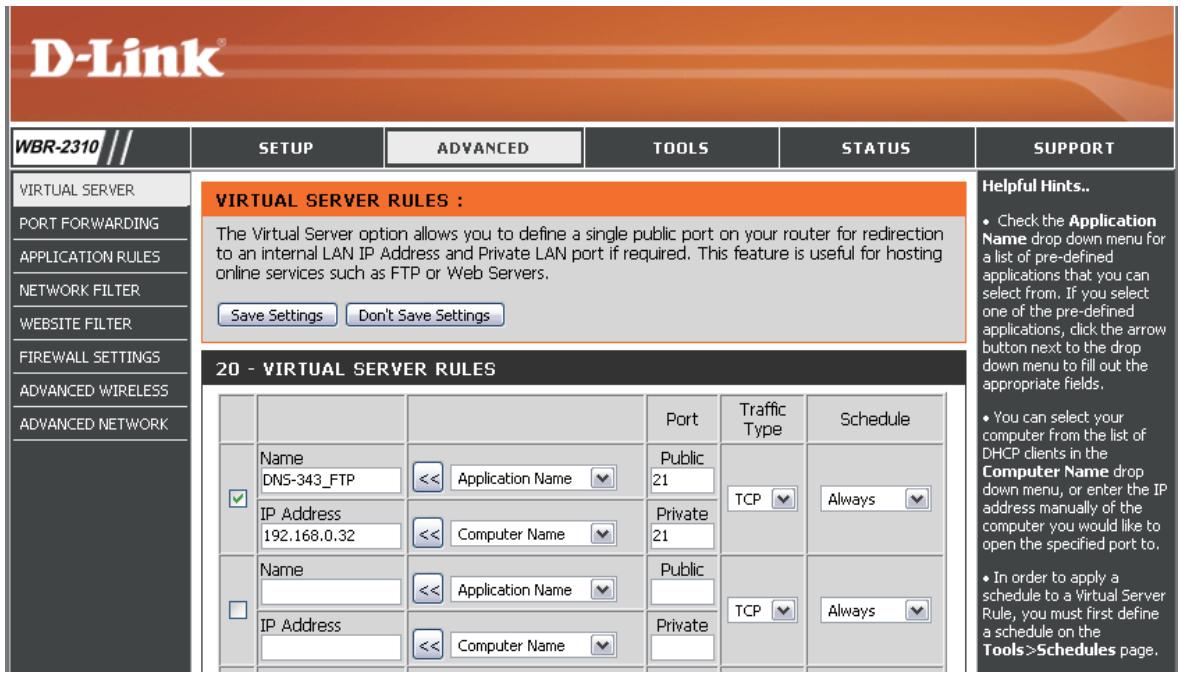Click Name field containing DNS-343_FTP

click(x=331, y=480)
